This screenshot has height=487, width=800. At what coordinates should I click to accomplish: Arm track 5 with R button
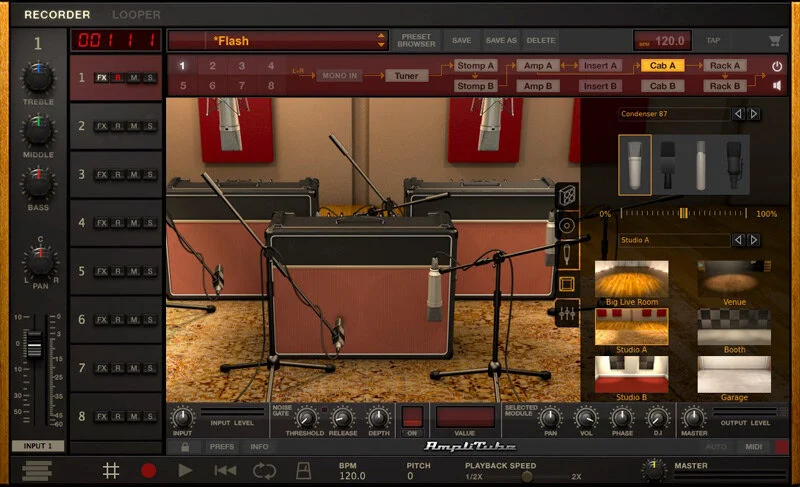pyautogui.click(x=118, y=271)
